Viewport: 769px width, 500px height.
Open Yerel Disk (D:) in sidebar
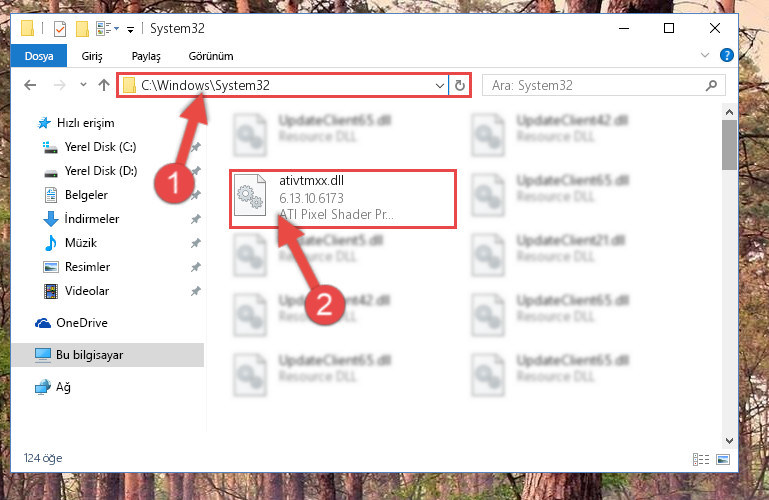[101, 171]
